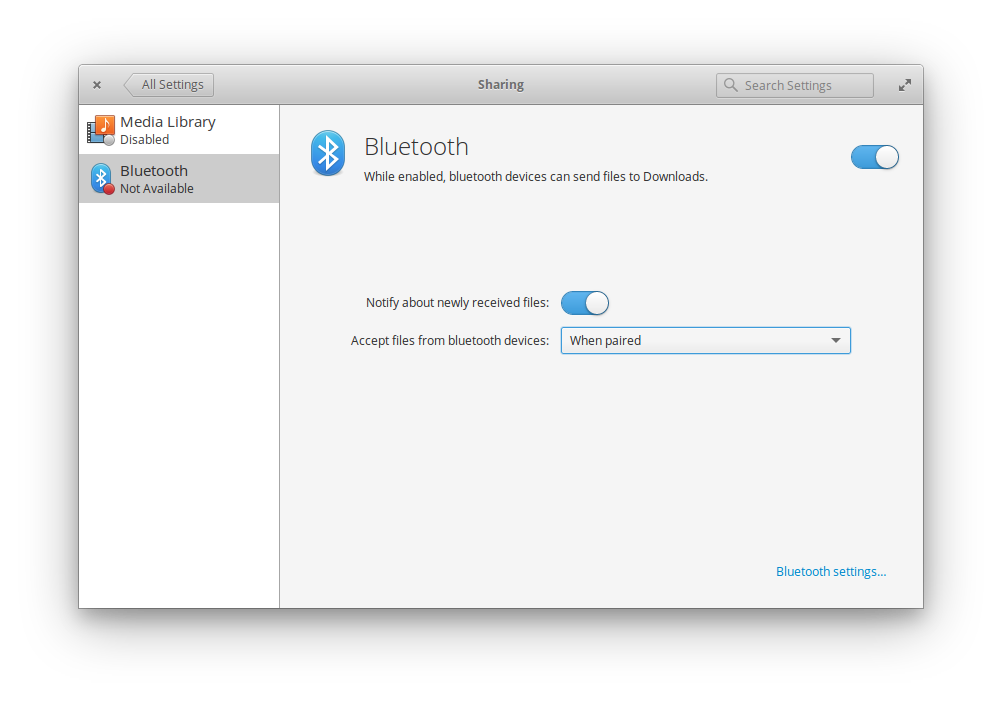
Task: Close the Sharing settings window
Action: tap(97, 85)
